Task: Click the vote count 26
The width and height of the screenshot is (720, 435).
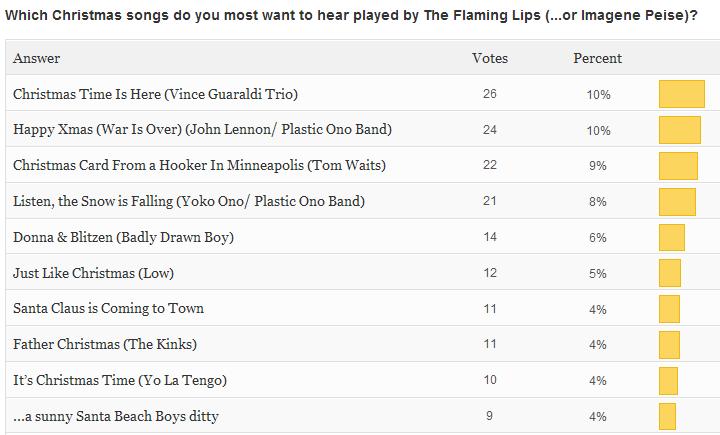Action: point(489,94)
